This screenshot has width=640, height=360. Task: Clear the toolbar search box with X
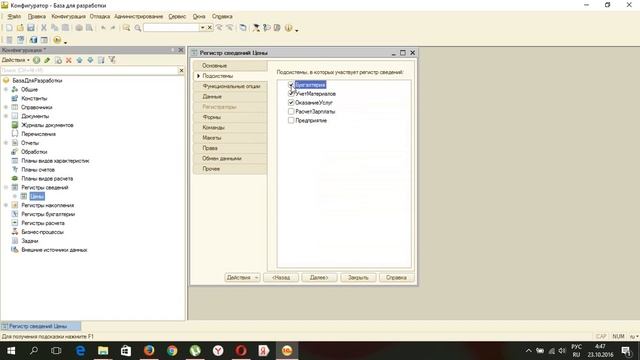209,28
